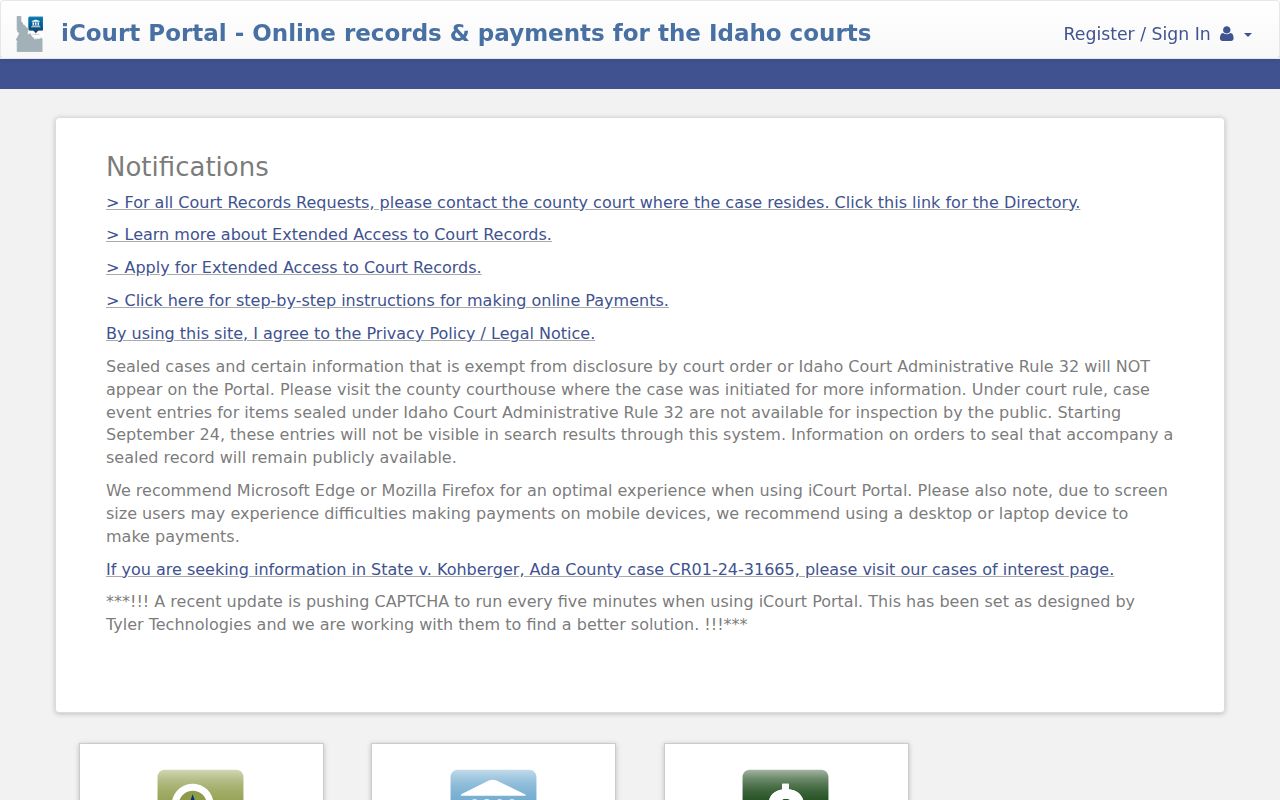Screen dimensions: 1280x800
Task: Open the Privacy Policy / Legal Notice link
Action: [x=350, y=333]
